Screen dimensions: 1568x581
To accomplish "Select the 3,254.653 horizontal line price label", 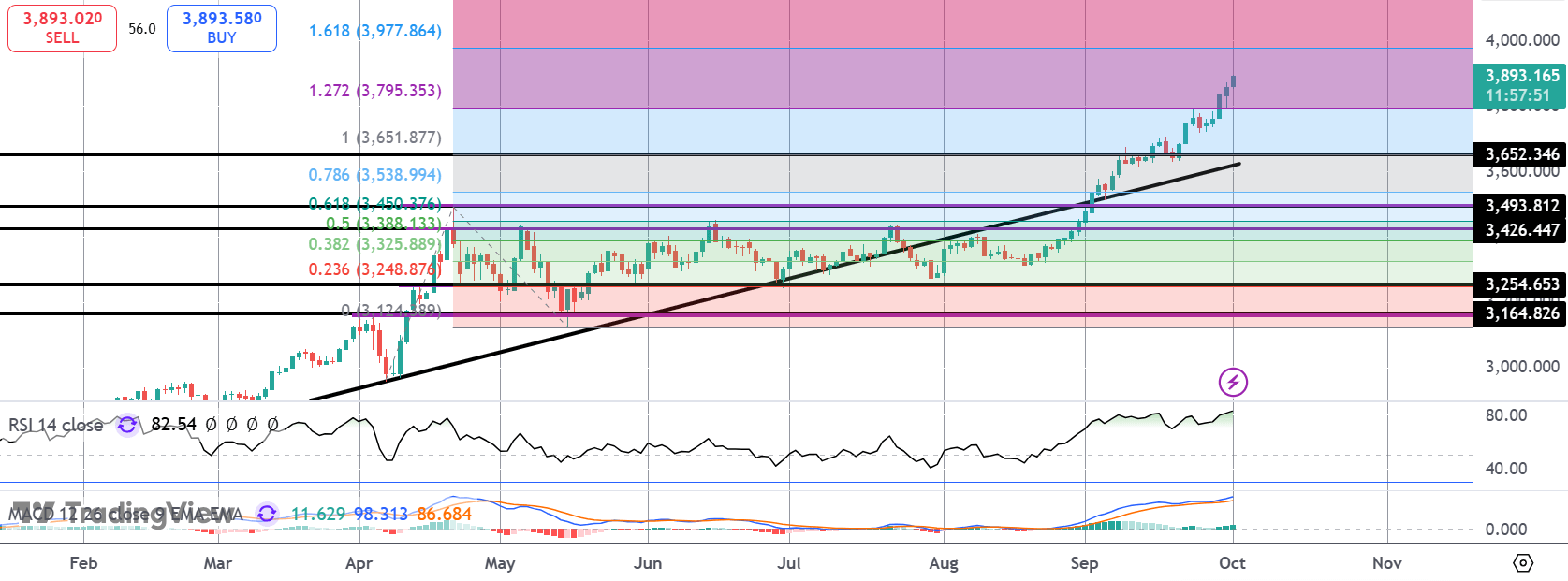I will (x=1521, y=284).
